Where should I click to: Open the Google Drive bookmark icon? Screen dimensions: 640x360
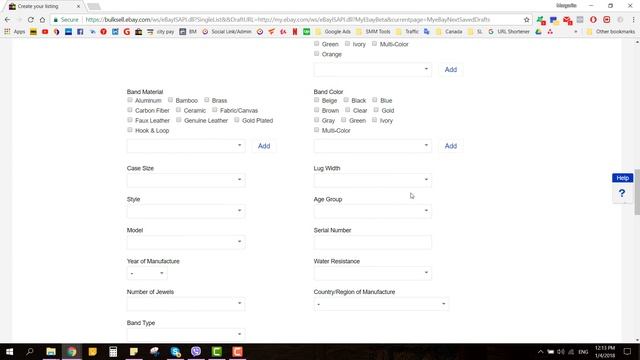pos(538,31)
